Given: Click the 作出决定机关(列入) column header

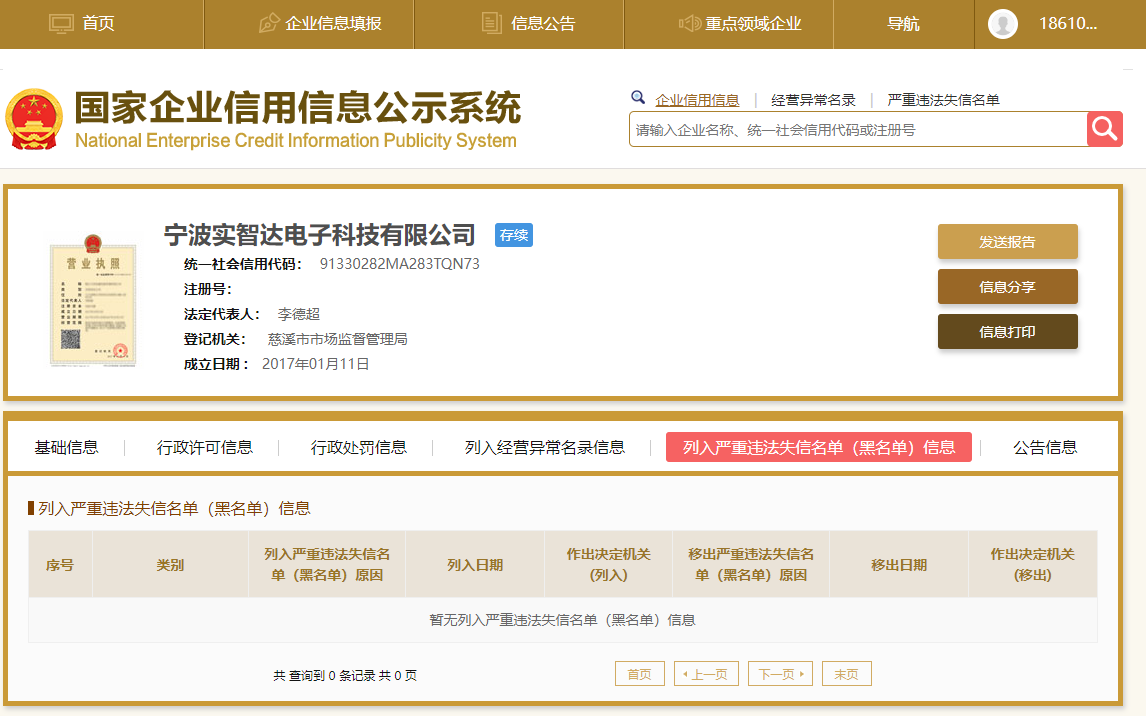Looking at the screenshot, I should tap(609, 565).
